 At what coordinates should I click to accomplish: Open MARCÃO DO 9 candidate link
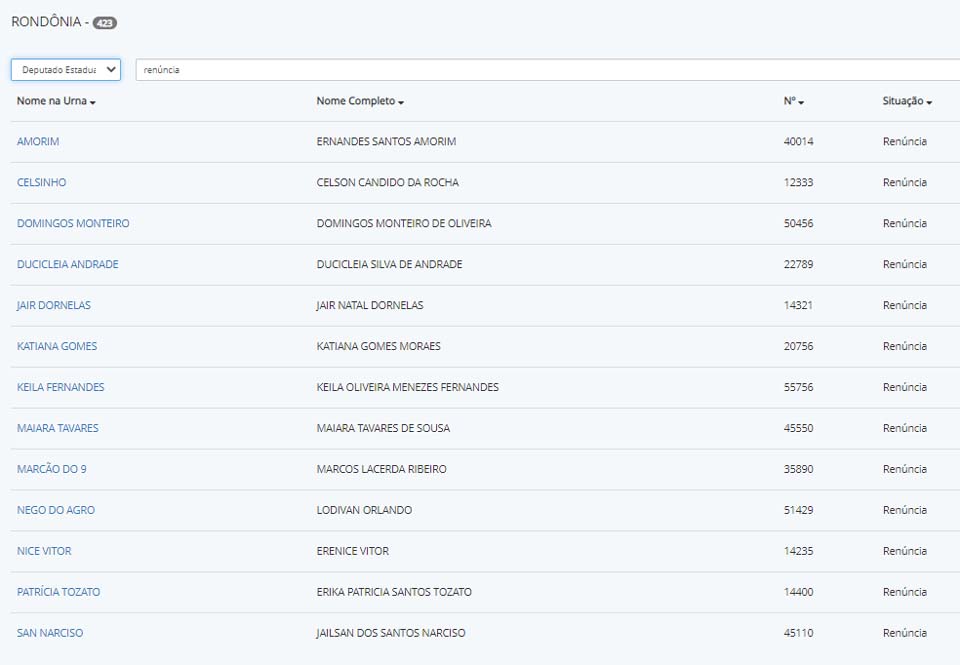tap(52, 470)
